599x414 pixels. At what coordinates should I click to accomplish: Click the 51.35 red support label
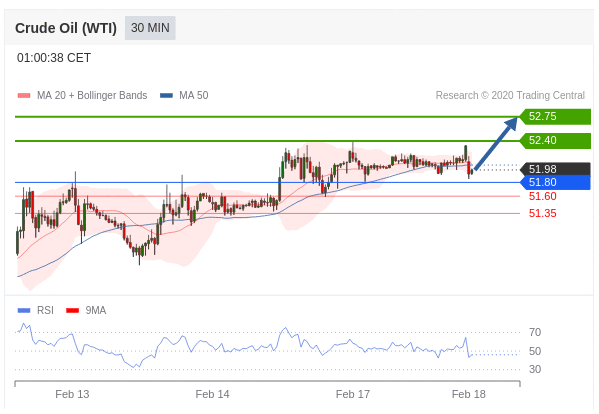pos(542,213)
